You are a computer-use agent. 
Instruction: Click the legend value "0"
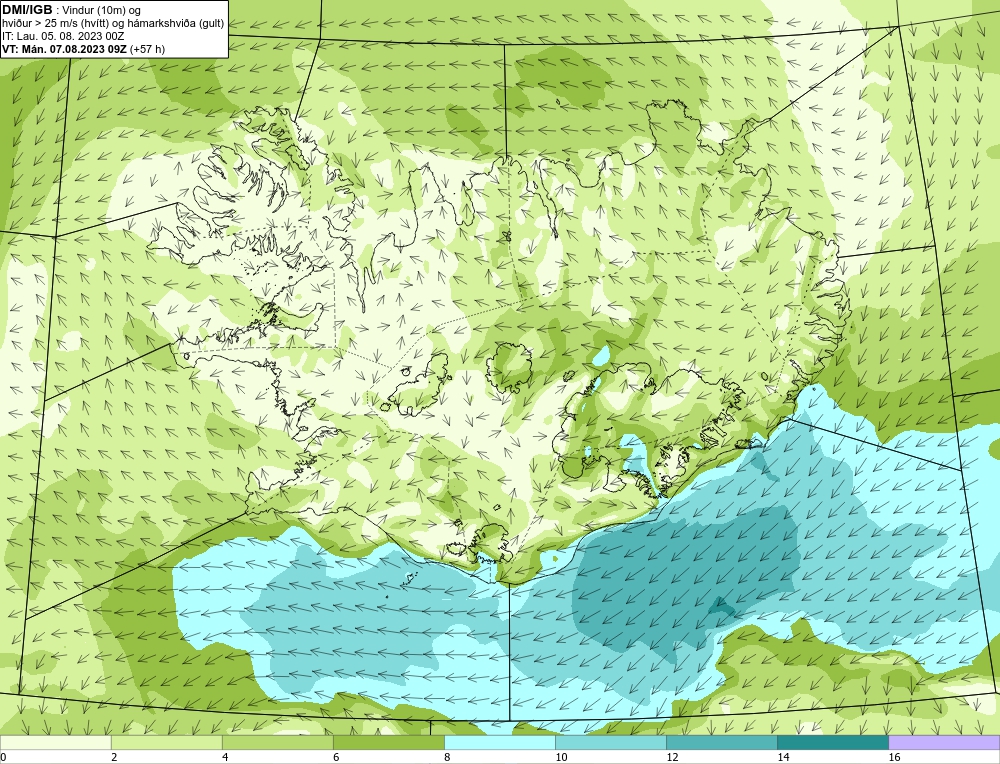(3, 757)
